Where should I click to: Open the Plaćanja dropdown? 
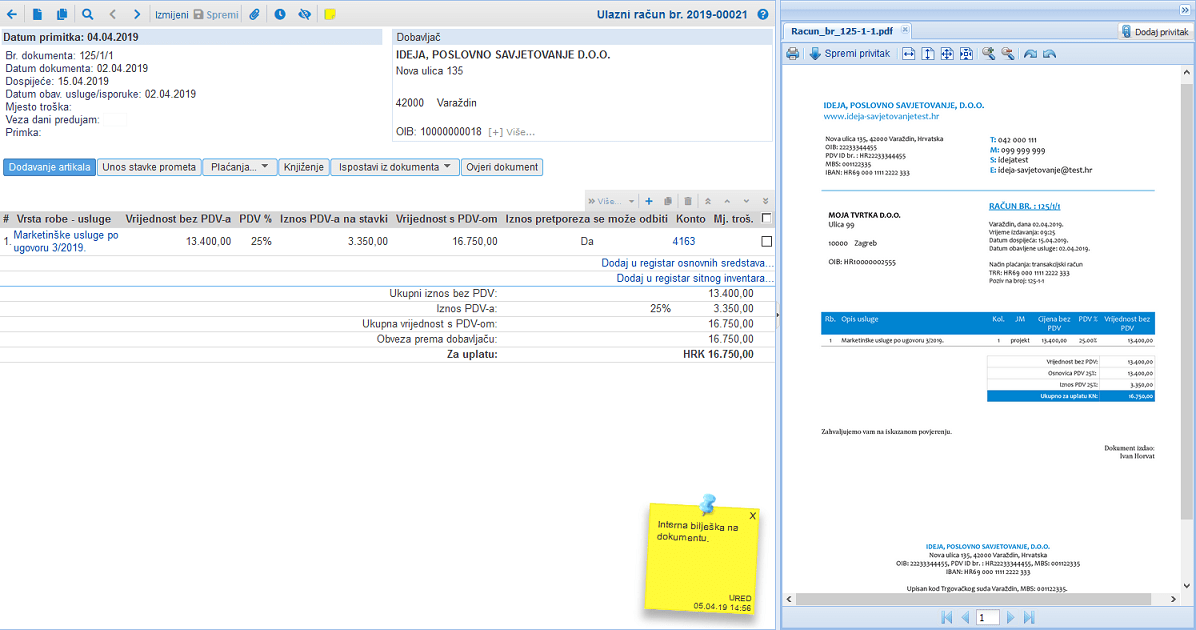coord(240,167)
